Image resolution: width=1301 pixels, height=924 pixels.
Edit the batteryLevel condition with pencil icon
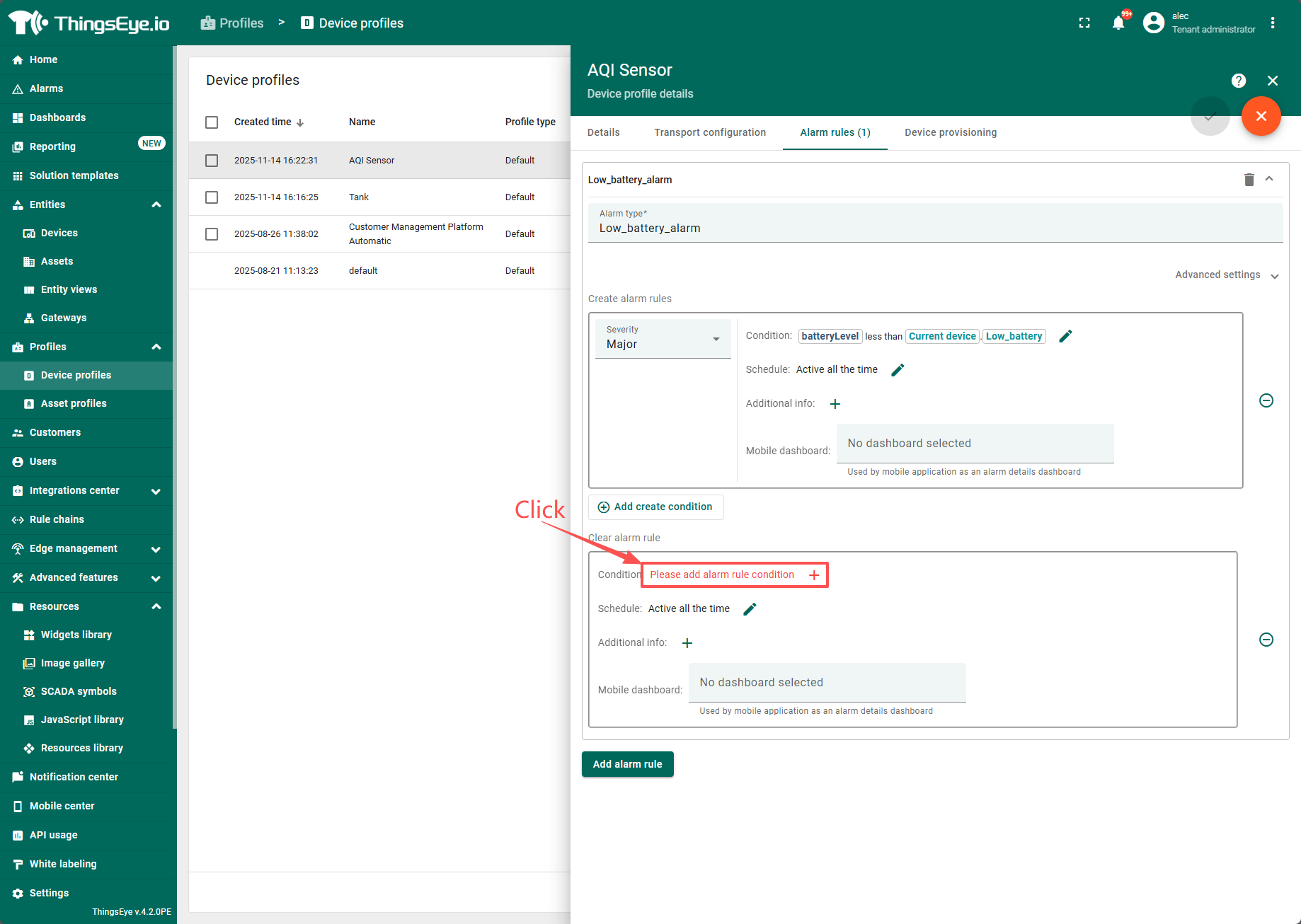1065,336
